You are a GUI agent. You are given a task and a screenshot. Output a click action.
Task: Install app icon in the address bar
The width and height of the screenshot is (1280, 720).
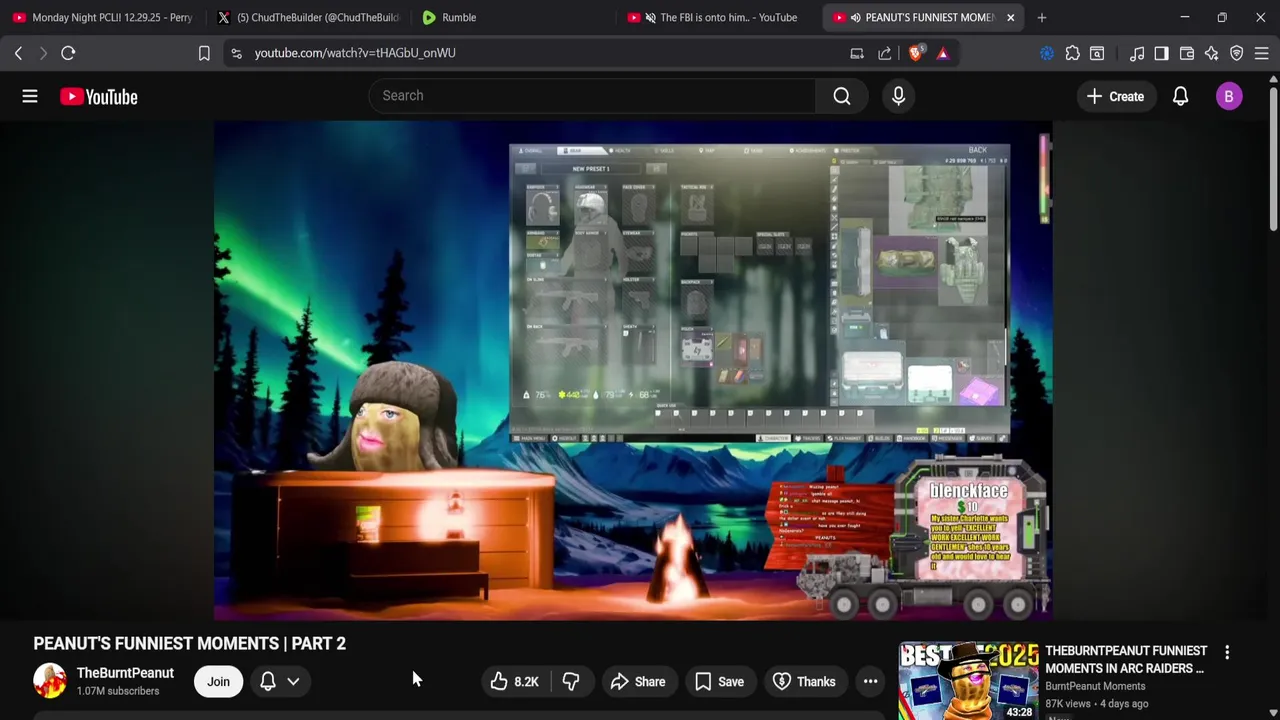pyautogui.click(x=857, y=53)
